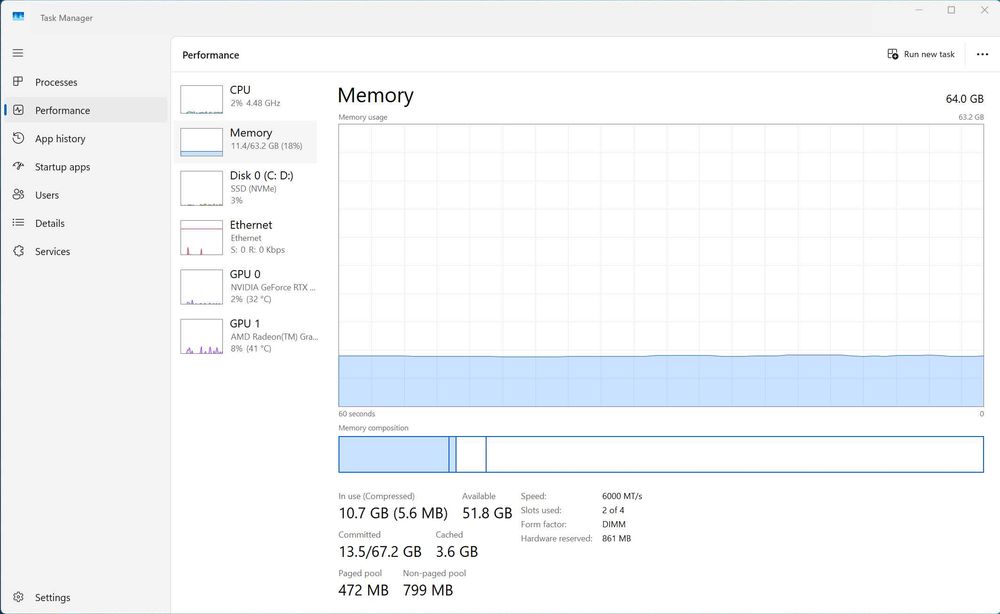Click the standby segment of memory composition

pos(471,455)
